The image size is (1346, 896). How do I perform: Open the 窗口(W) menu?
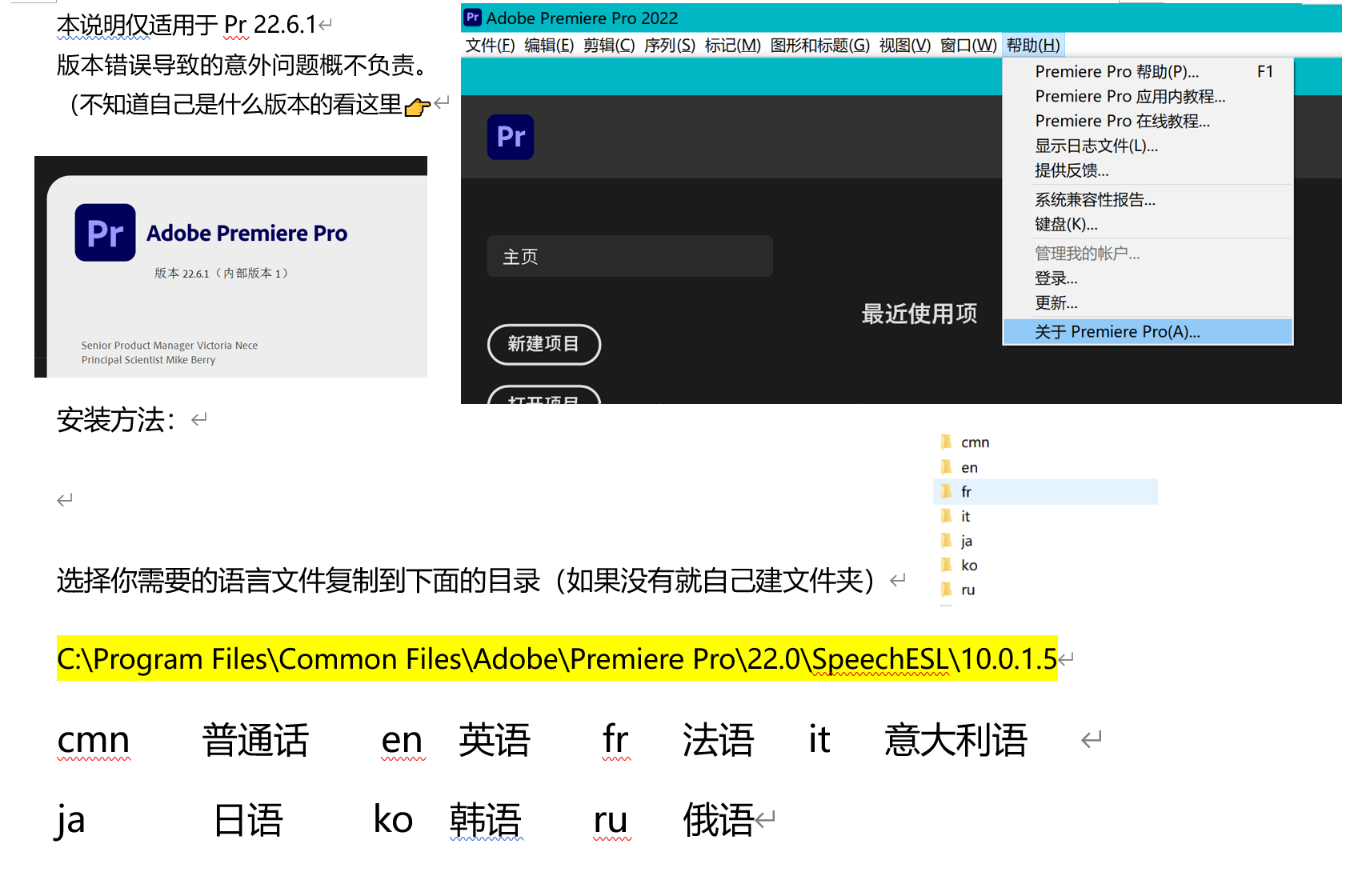point(968,46)
